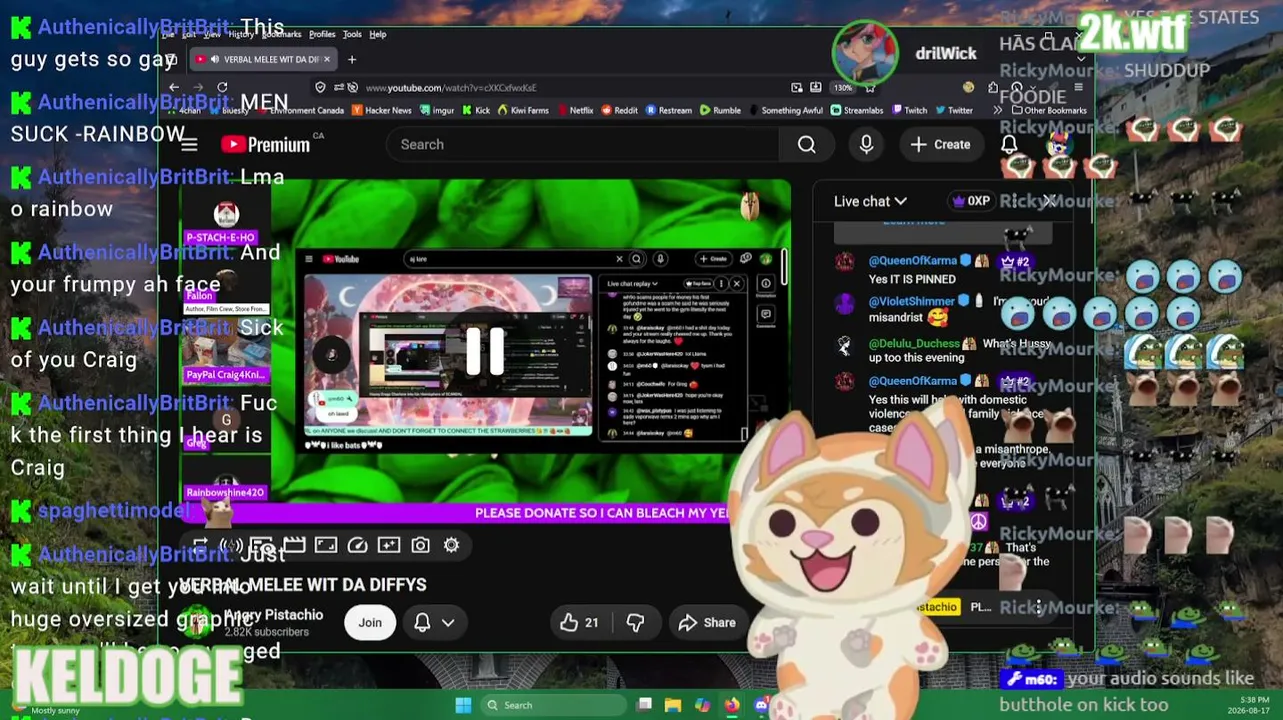Open the Bookmarks menu in browser
The height and width of the screenshot is (720, 1283).
[281, 34]
